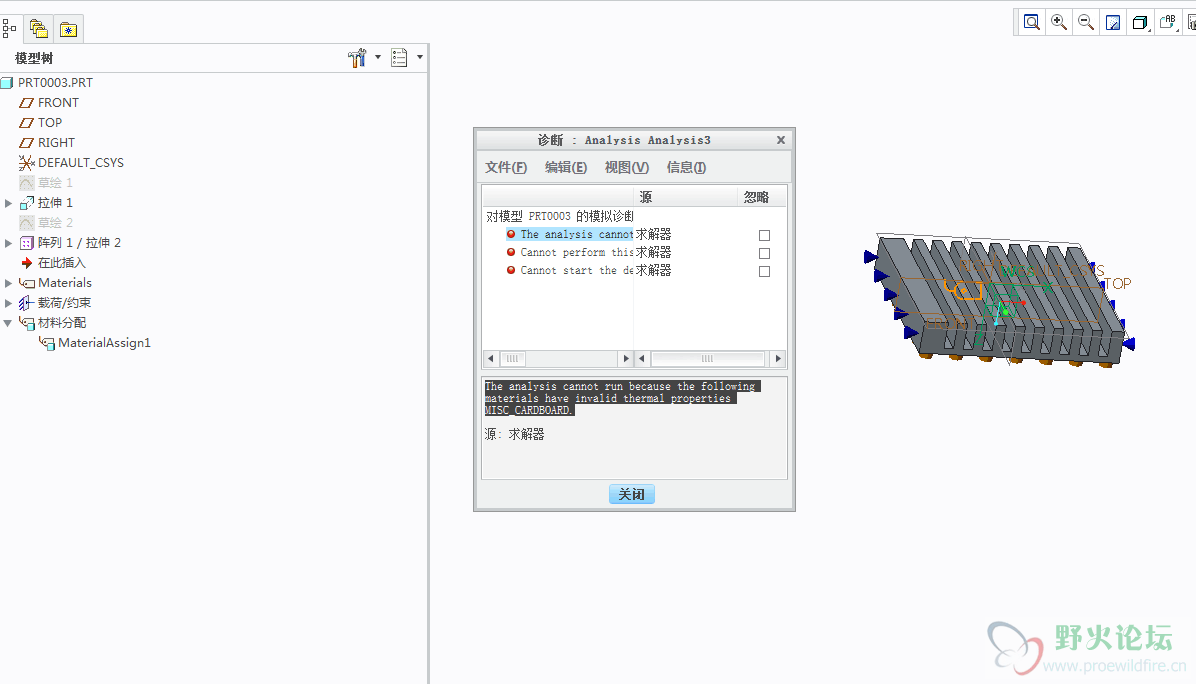Click the TOP label on the 3D model
The width and height of the screenshot is (1196, 684).
point(1117,284)
